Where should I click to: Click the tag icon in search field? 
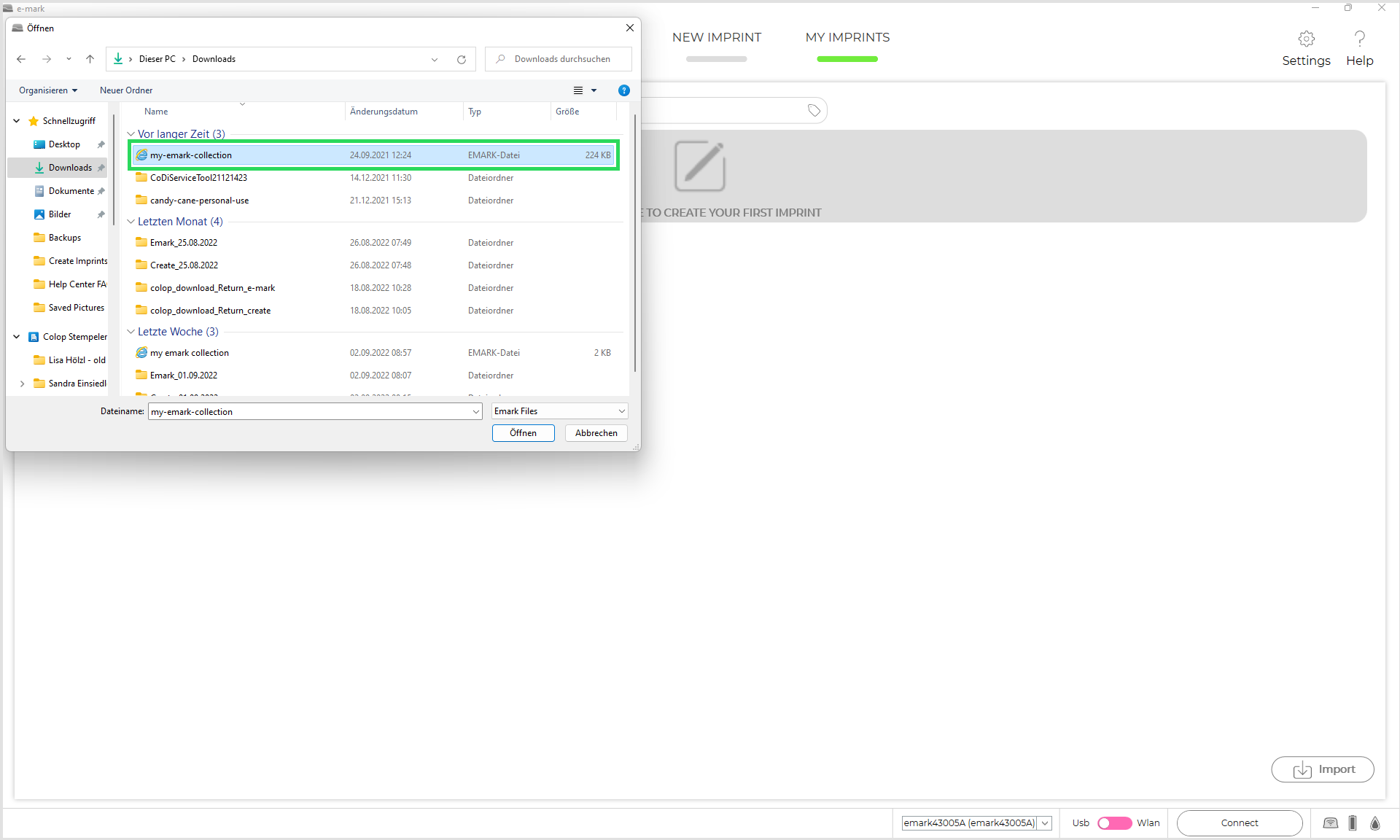[x=814, y=111]
